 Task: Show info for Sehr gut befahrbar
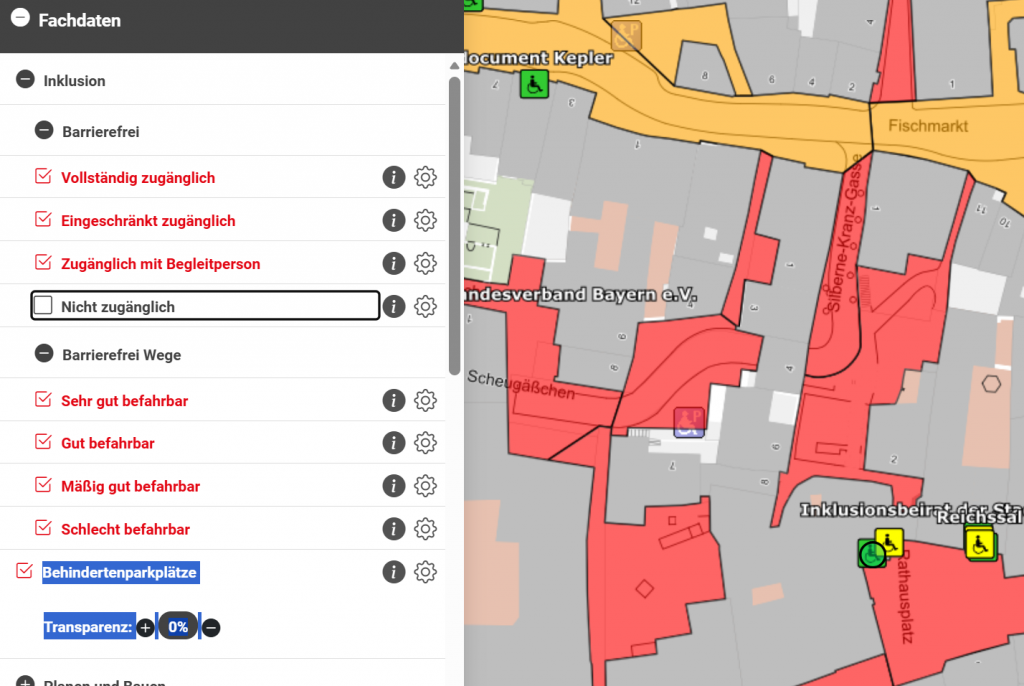pos(394,400)
